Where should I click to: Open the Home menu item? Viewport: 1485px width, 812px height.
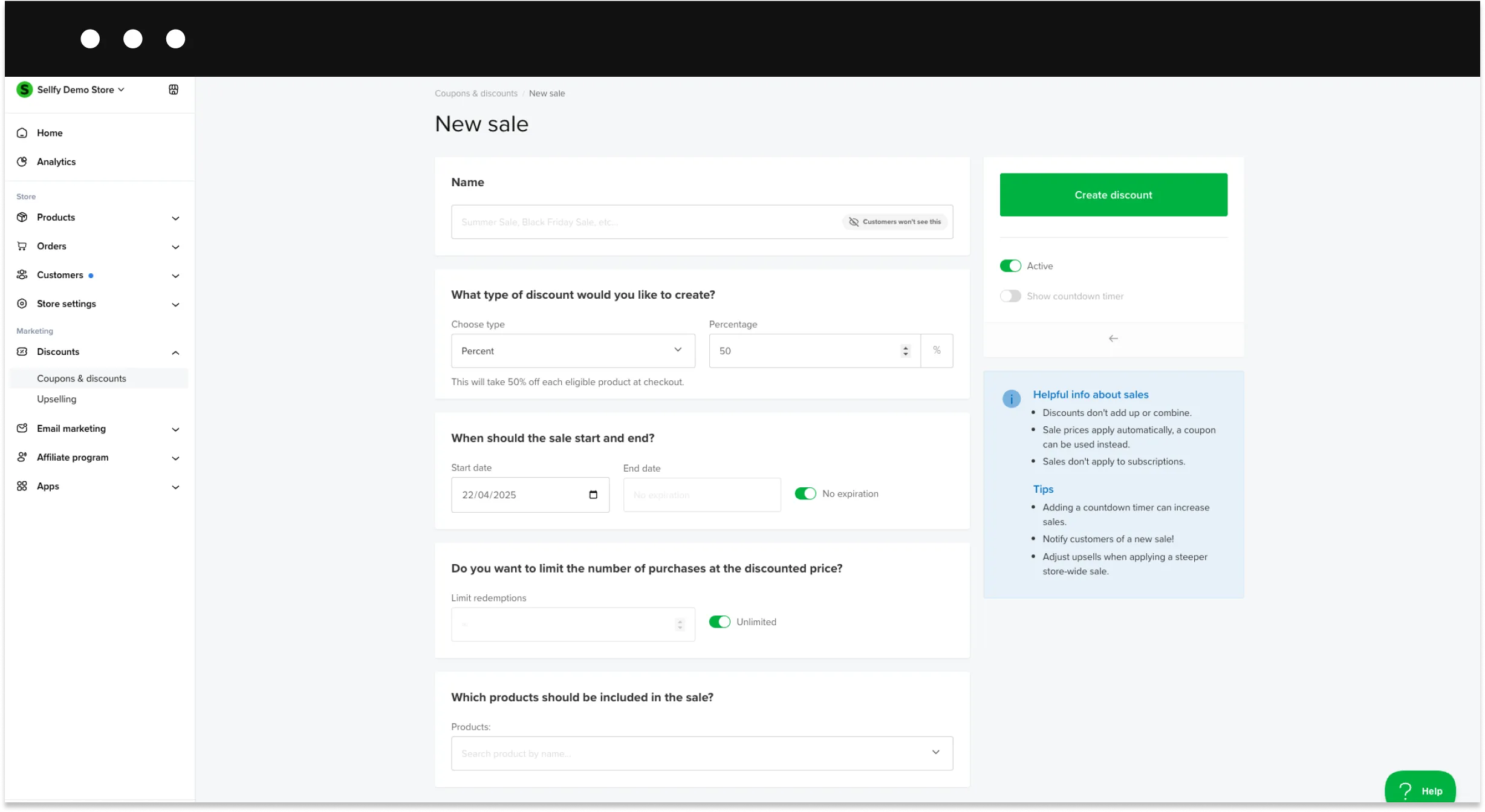coord(50,133)
